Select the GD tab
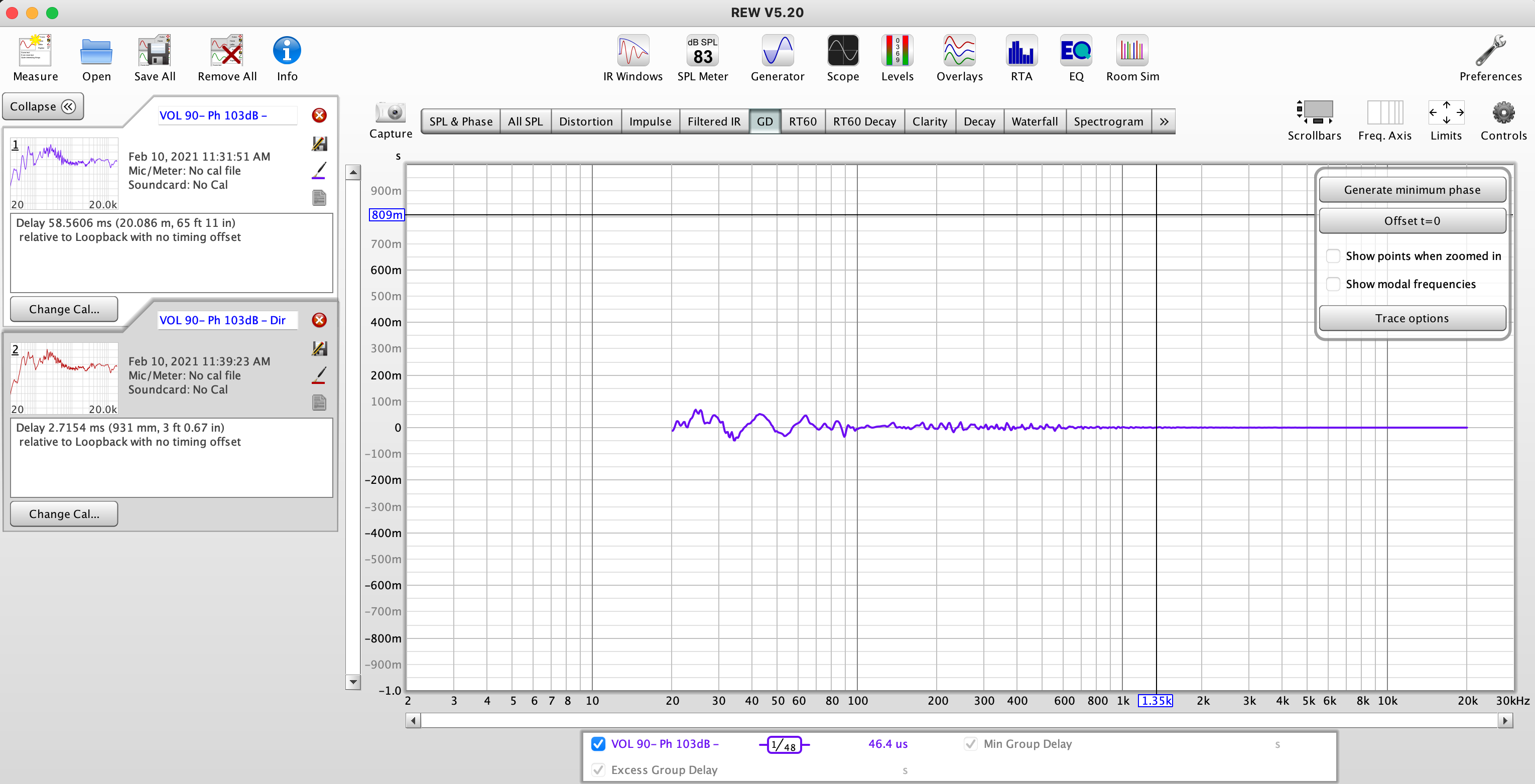Viewport: 1535px width, 784px height. (763, 120)
